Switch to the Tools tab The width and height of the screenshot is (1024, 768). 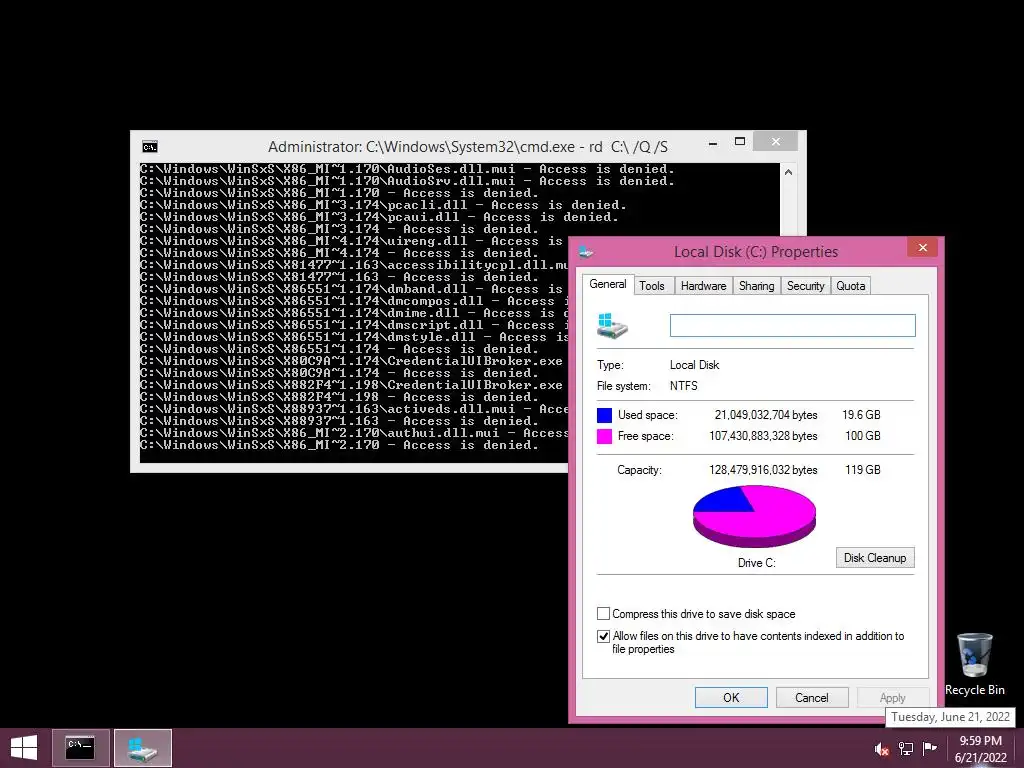[652, 286]
